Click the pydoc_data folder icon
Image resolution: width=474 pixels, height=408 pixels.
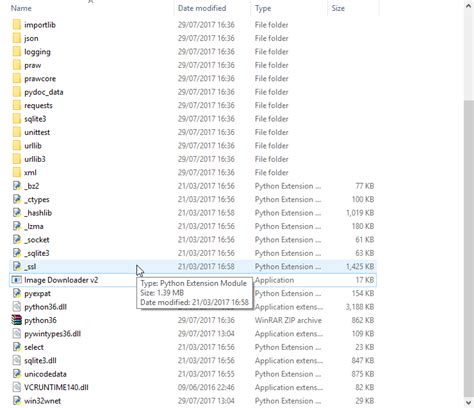click(x=17, y=92)
